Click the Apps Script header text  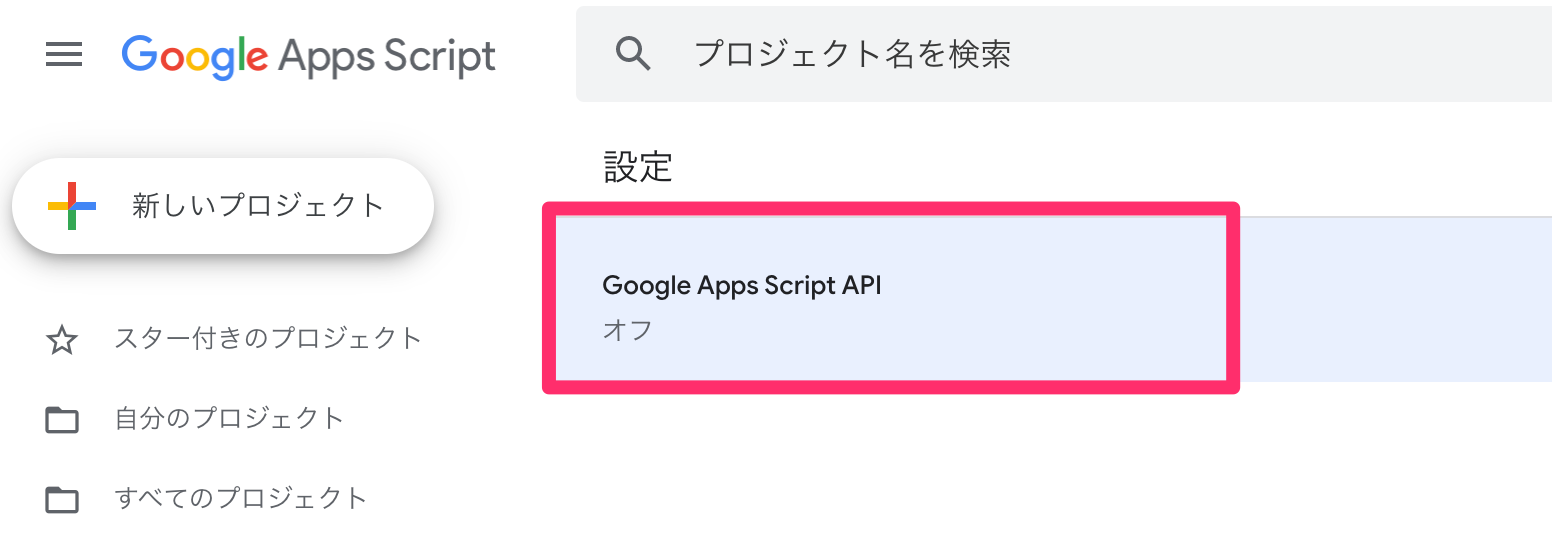coord(386,56)
